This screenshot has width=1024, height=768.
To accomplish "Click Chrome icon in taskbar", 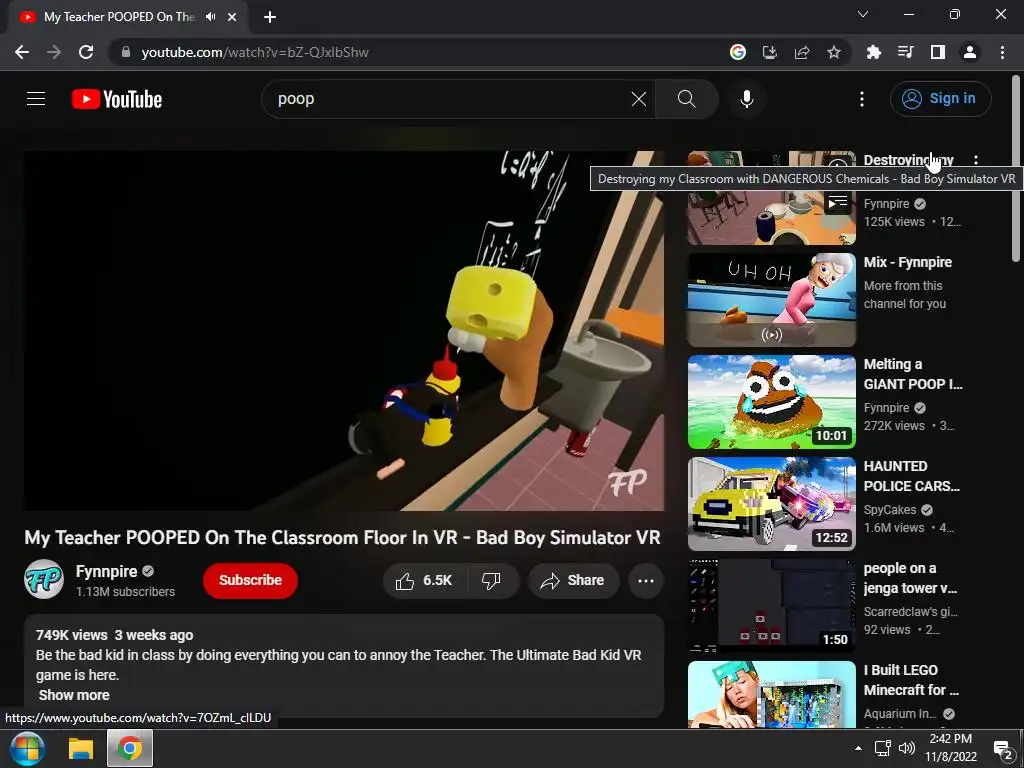I will coord(130,748).
